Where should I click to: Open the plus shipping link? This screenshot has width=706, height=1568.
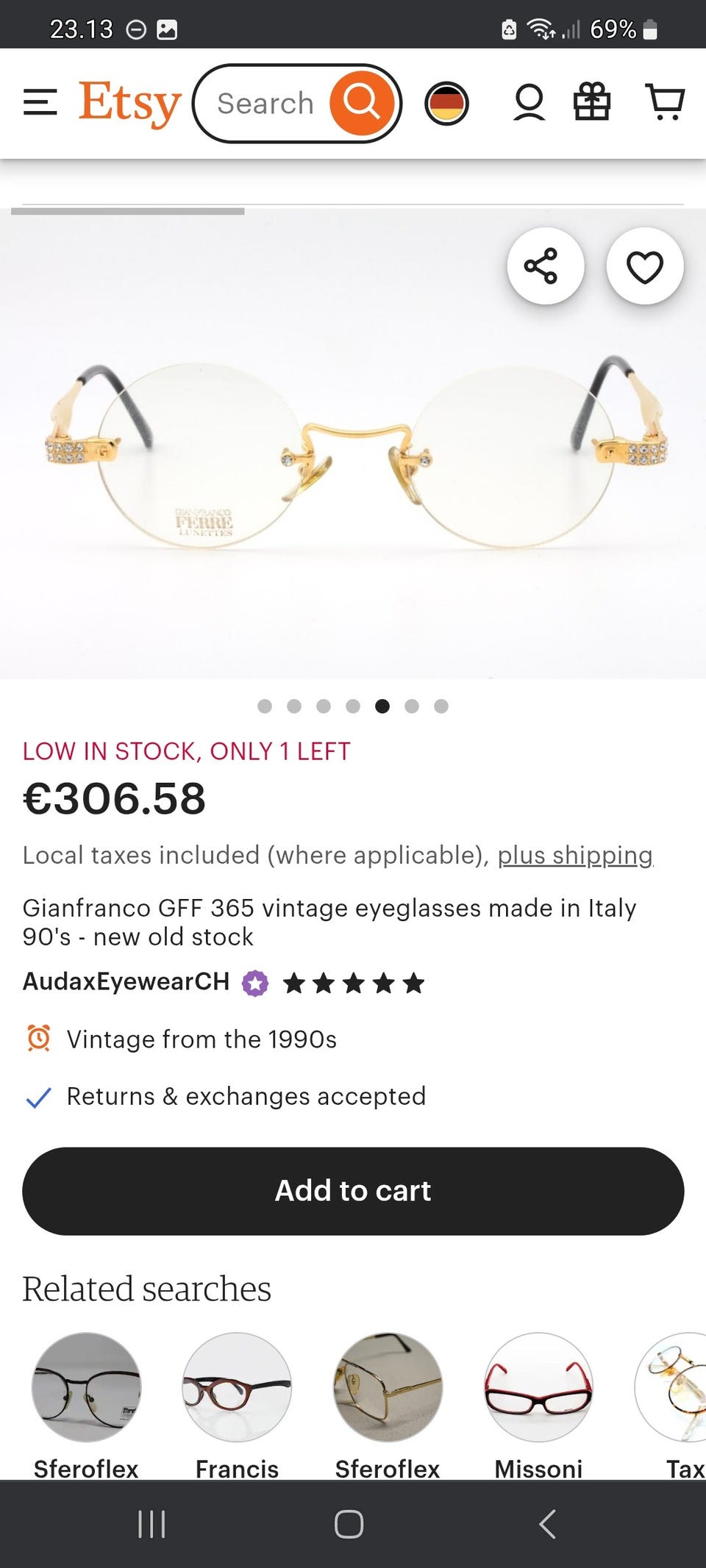(x=575, y=855)
